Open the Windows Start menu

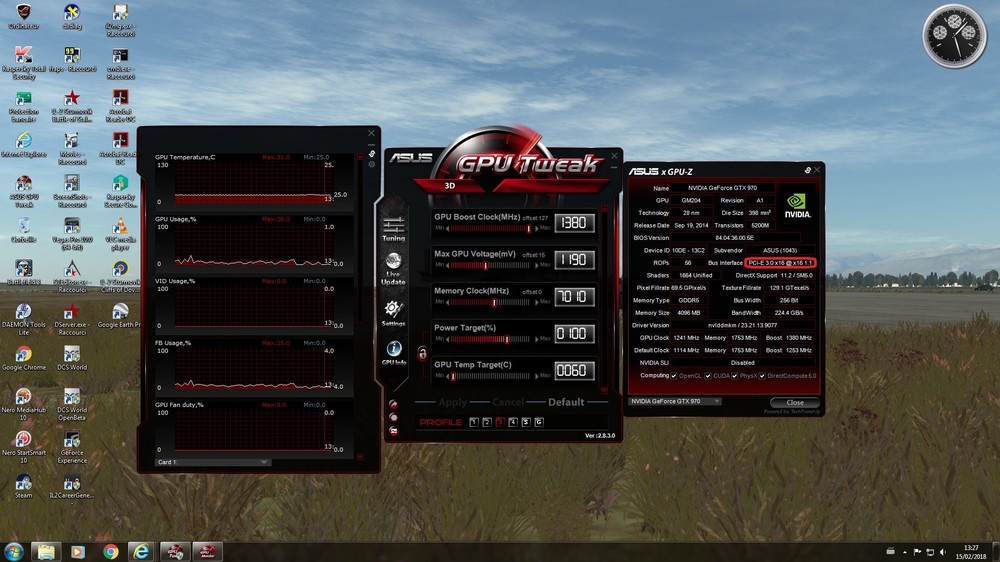[x=13, y=551]
